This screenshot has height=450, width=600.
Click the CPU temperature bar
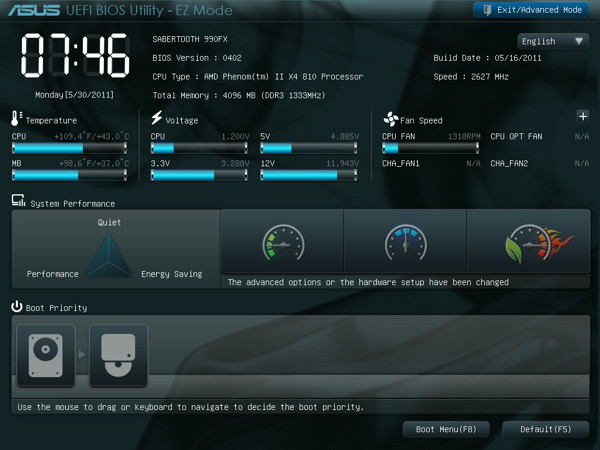[69, 148]
